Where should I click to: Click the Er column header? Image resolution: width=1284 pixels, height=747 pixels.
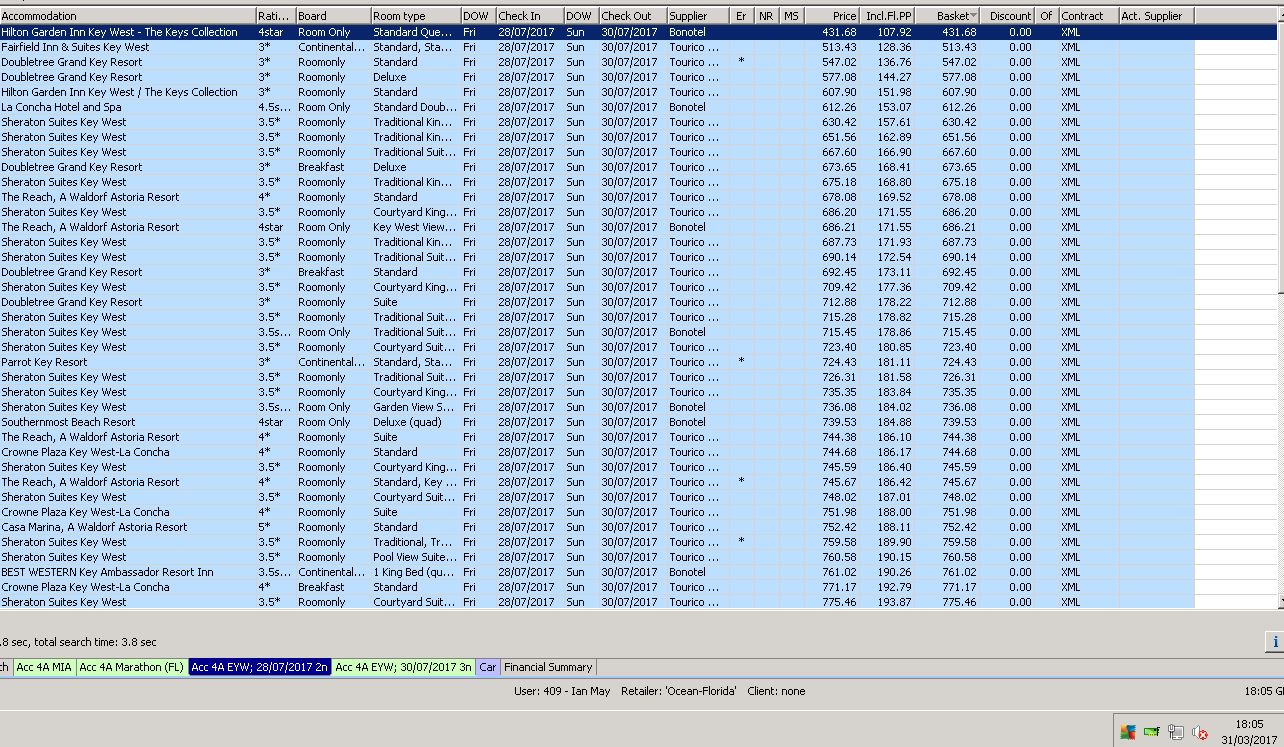(742, 16)
